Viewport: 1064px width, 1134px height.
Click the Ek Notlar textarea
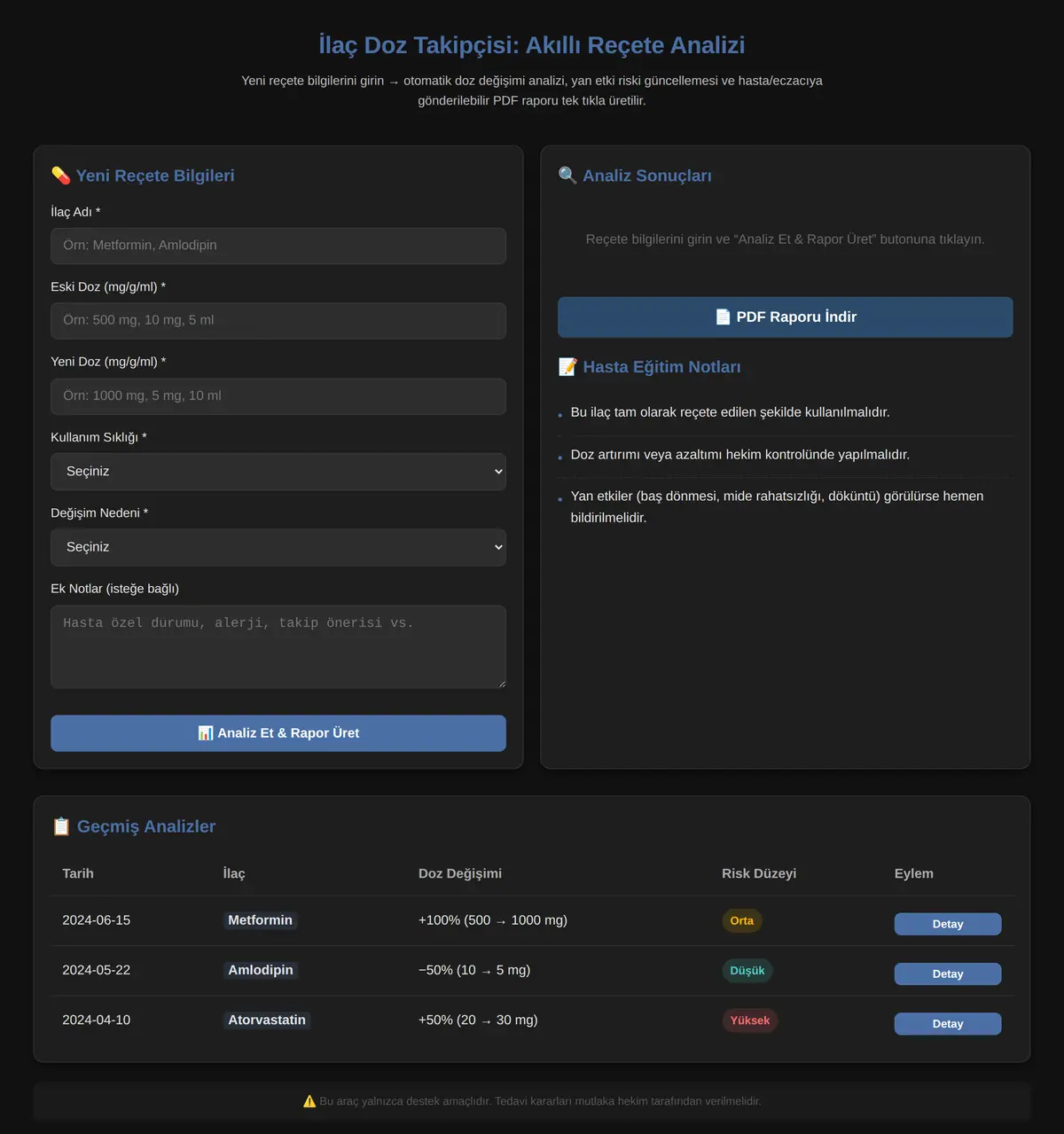tap(278, 647)
